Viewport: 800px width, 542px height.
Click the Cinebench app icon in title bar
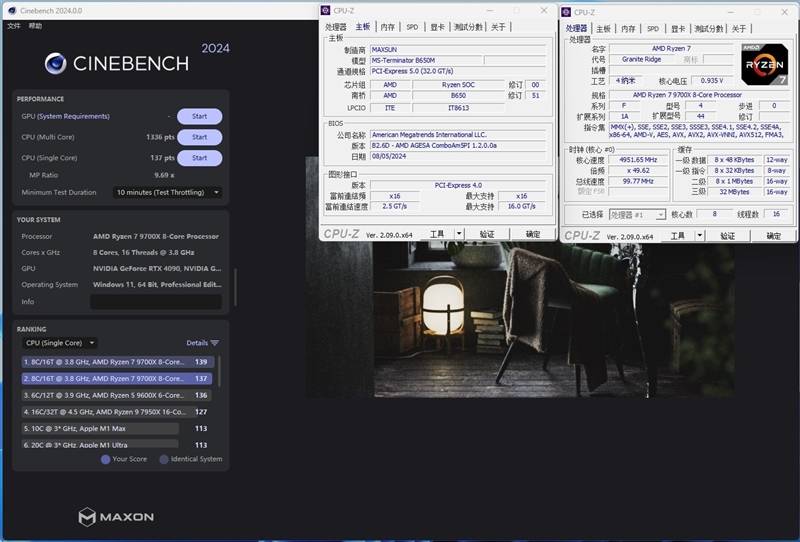(x=10, y=10)
